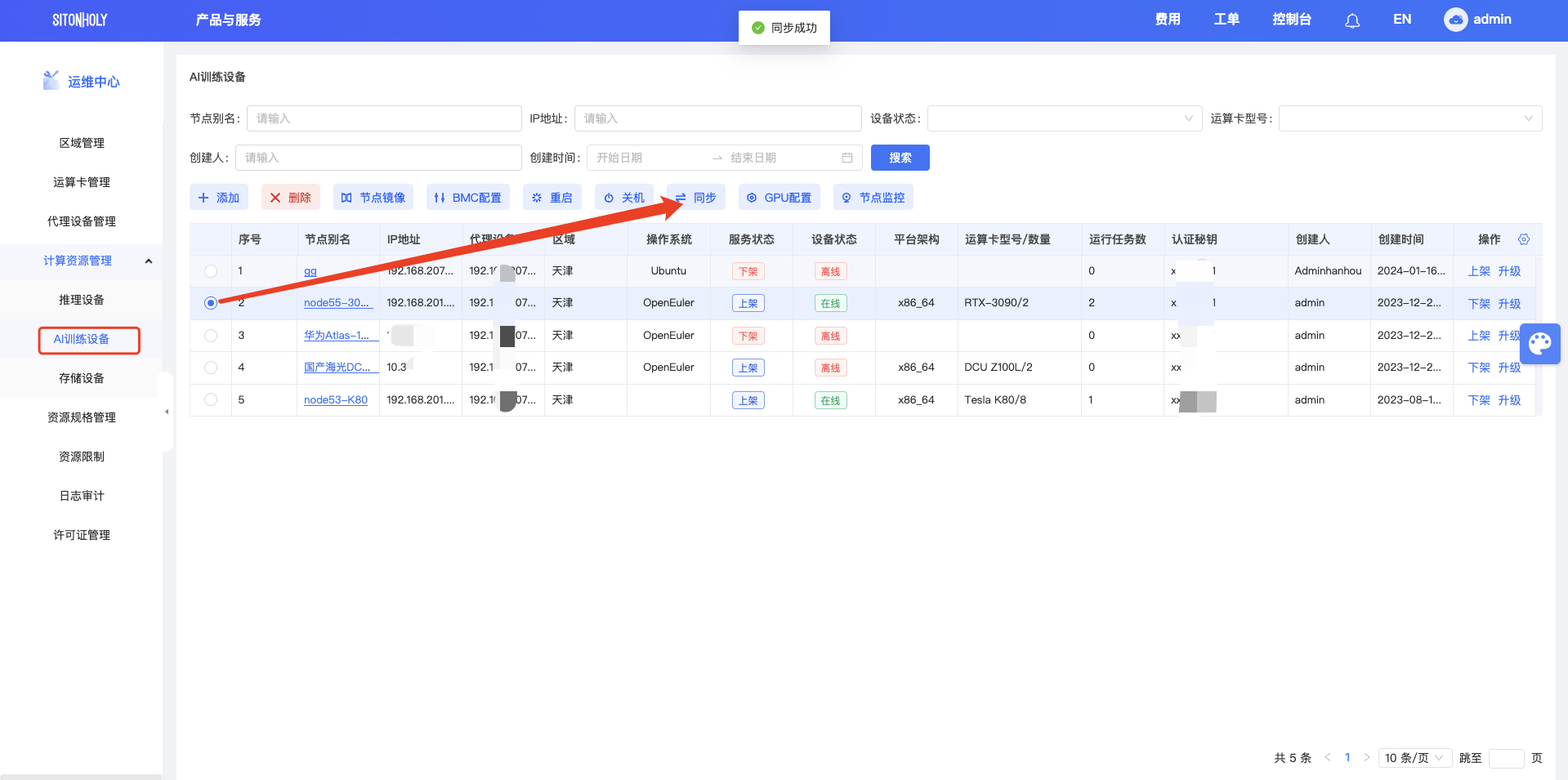The image size is (1568, 780).
Task: Open 存储设备 in the sidebar
Action: [82, 378]
